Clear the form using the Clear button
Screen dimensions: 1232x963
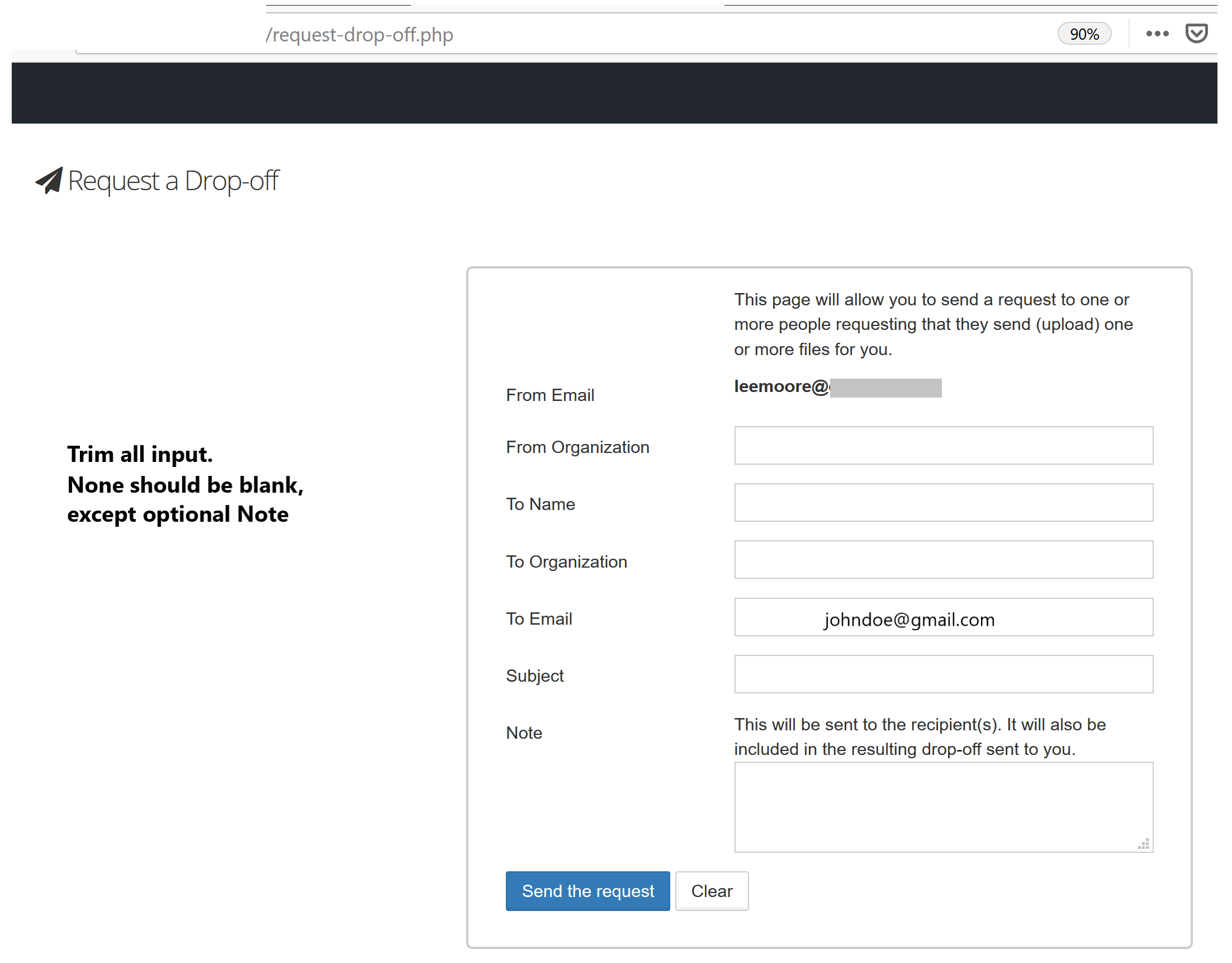712,891
